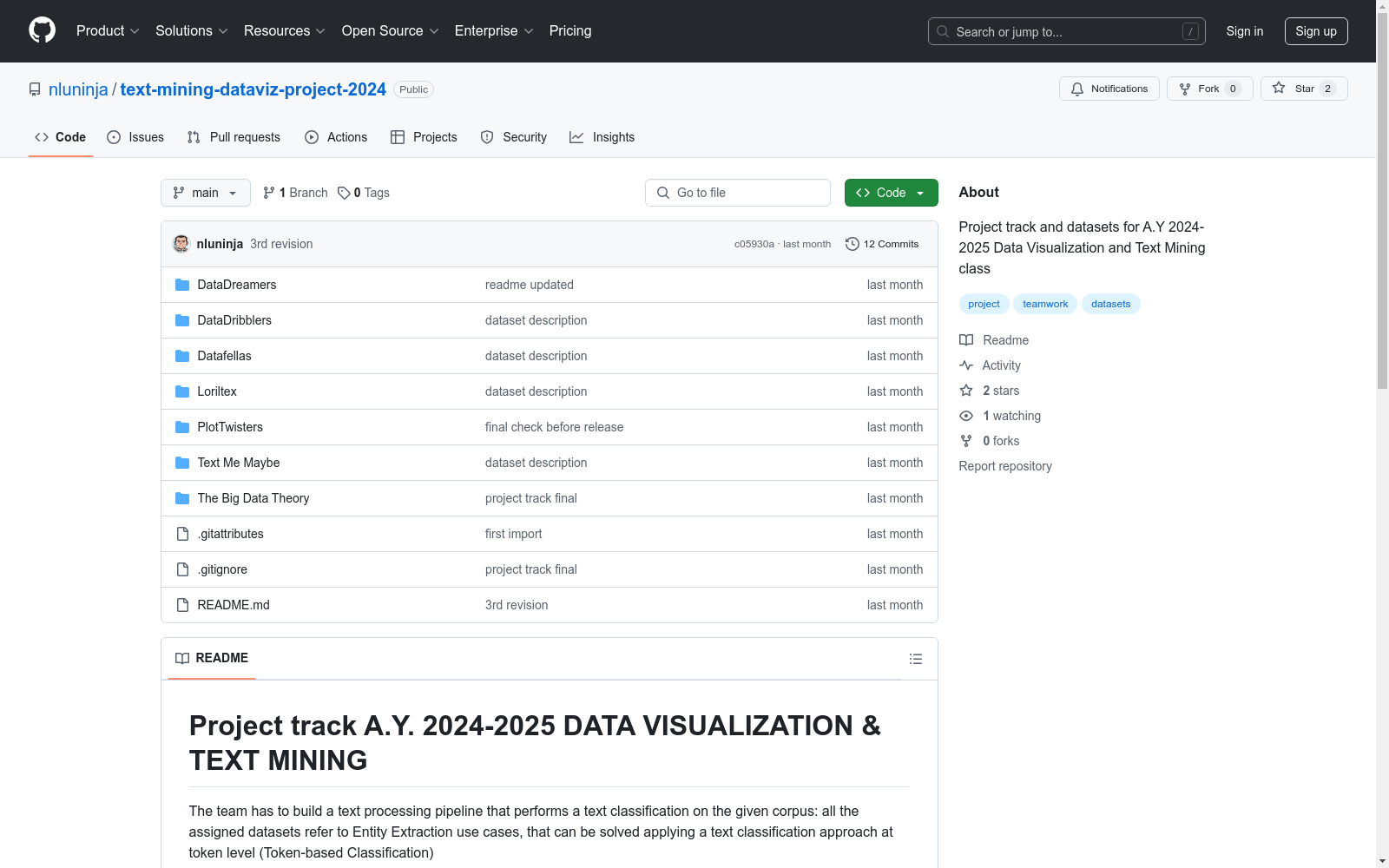The width and height of the screenshot is (1389, 868).
Task: Switch to the Actions tab
Action: click(336, 137)
